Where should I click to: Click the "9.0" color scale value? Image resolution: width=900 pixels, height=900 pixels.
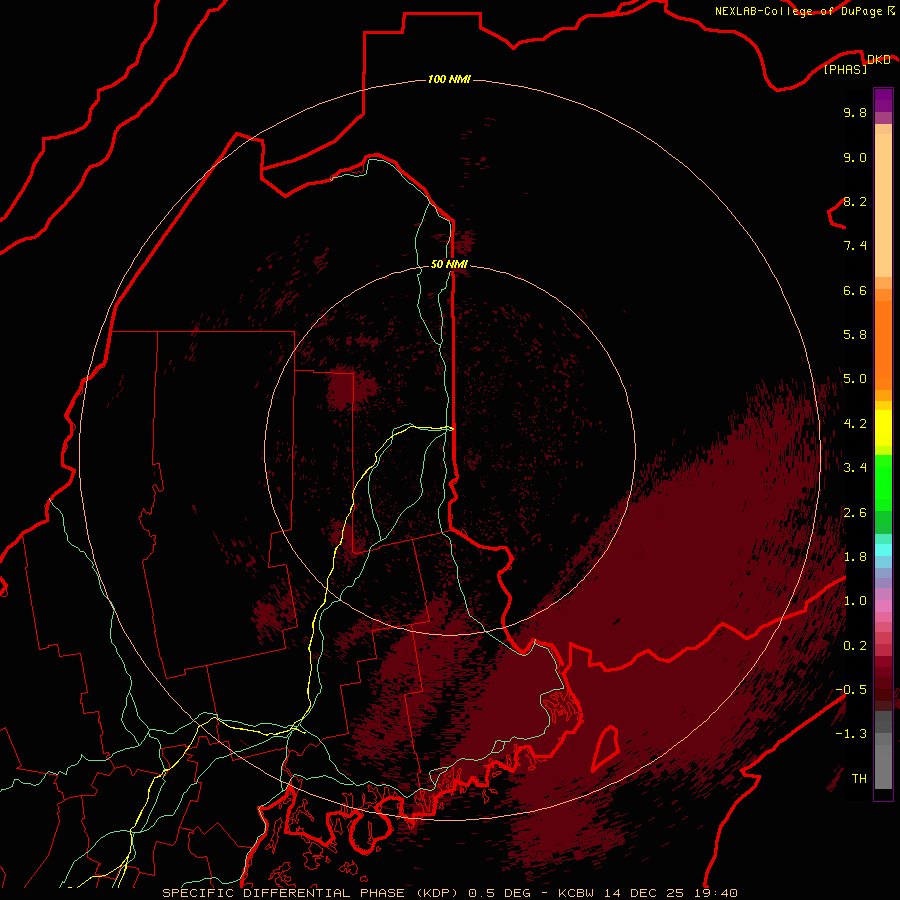point(855,157)
